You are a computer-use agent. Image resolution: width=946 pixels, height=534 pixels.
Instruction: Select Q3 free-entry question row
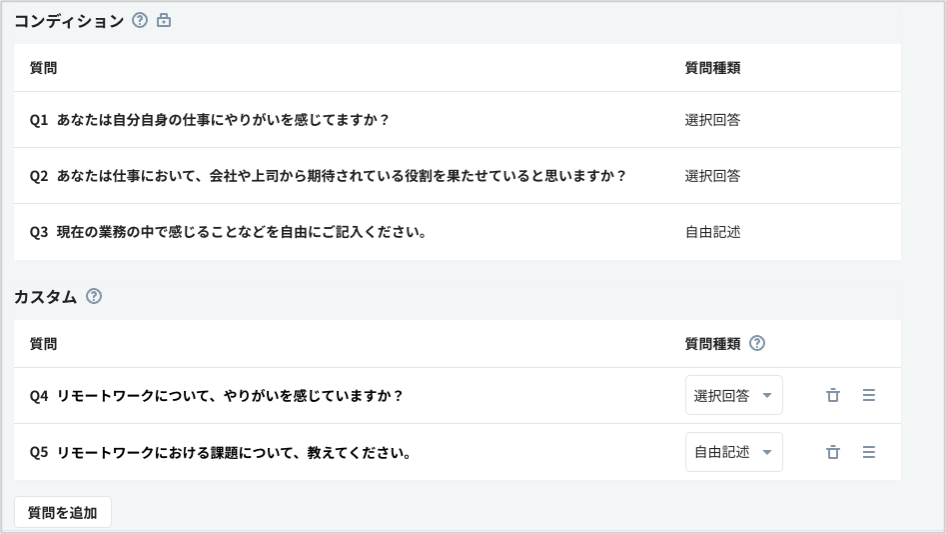tap(228, 232)
